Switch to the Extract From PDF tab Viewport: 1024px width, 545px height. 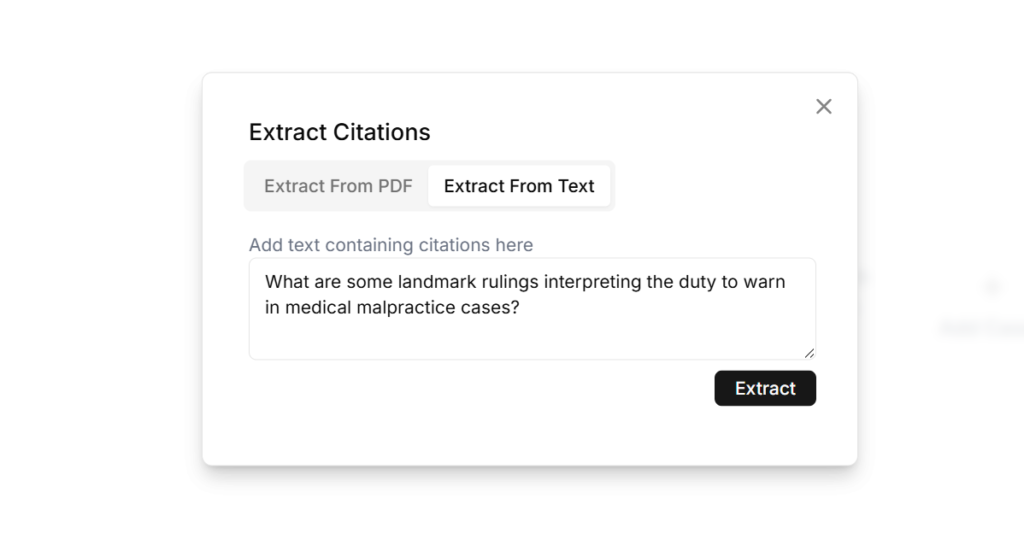(338, 186)
